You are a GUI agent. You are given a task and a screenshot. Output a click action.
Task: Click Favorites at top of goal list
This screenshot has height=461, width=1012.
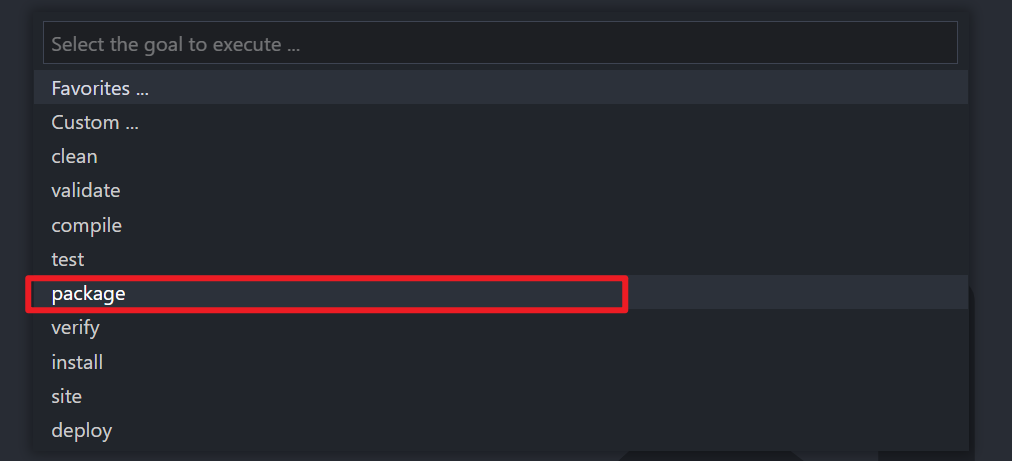pyautogui.click(x=100, y=88)
